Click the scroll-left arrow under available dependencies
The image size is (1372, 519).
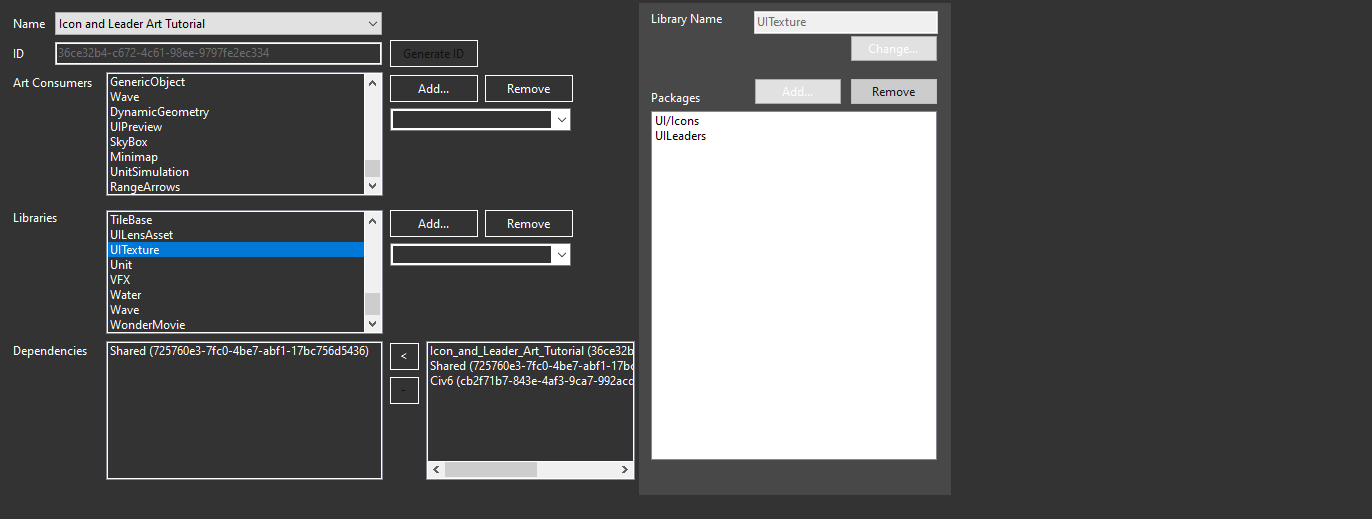(436, 470)
